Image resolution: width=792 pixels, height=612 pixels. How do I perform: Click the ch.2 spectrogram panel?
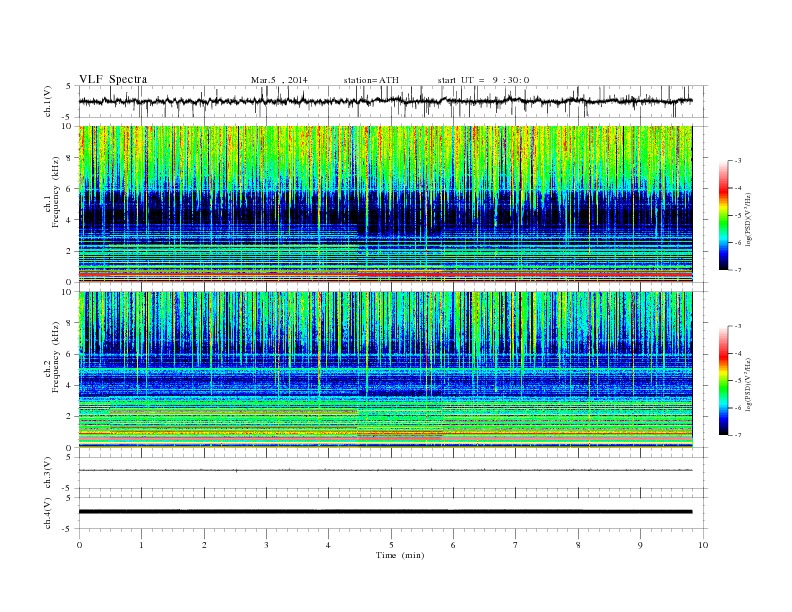point(385,370)
